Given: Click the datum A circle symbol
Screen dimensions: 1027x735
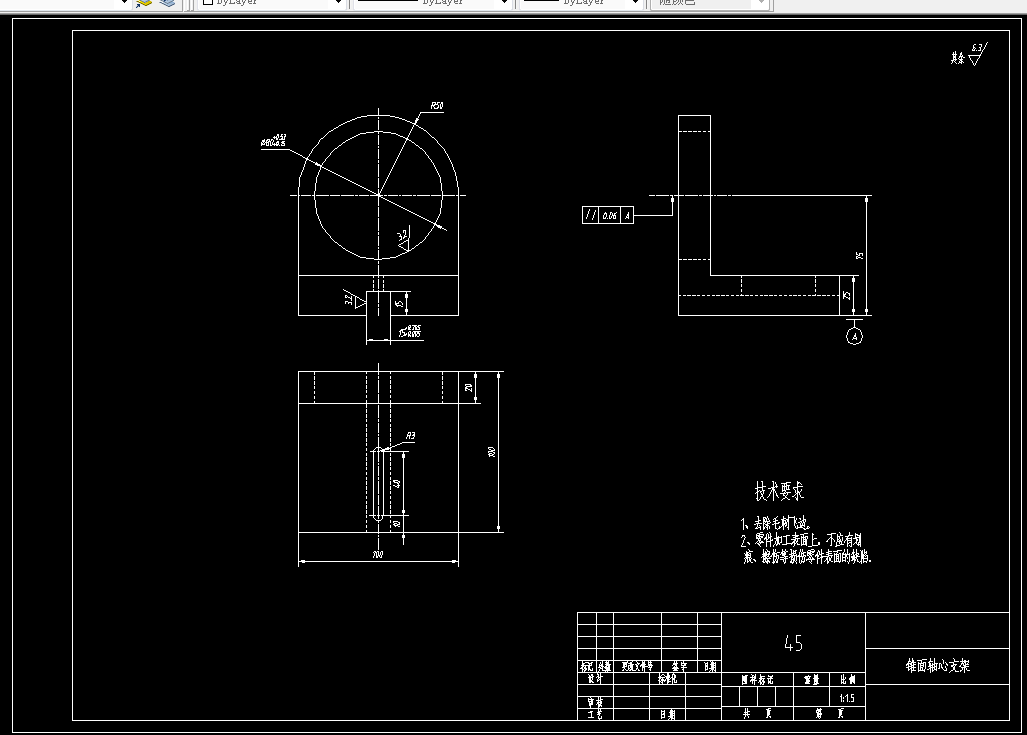Looking at the screenshot, I should (854, 336).
